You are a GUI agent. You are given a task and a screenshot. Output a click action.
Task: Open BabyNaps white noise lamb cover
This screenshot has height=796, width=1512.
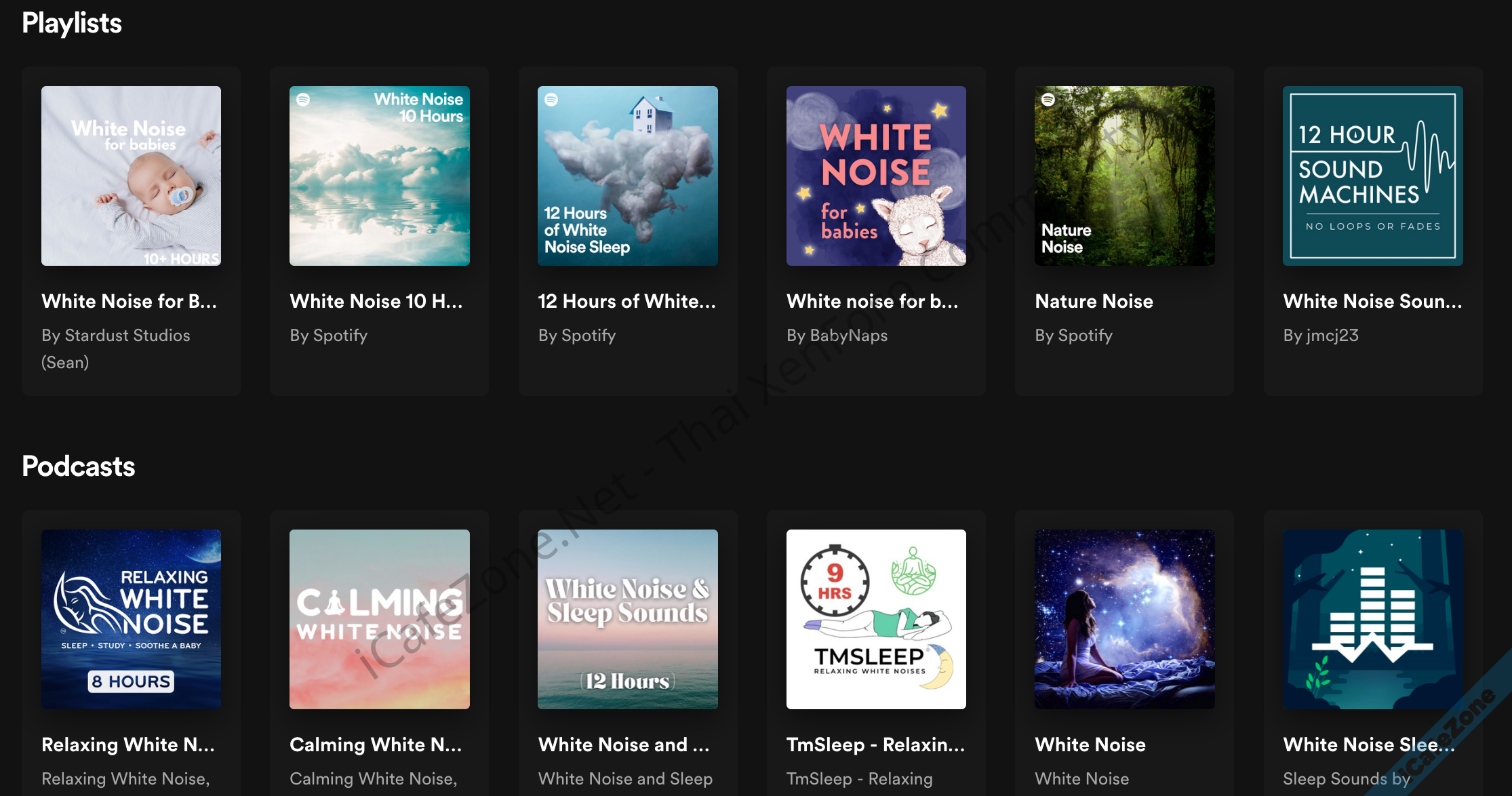[x=876, y=176]
